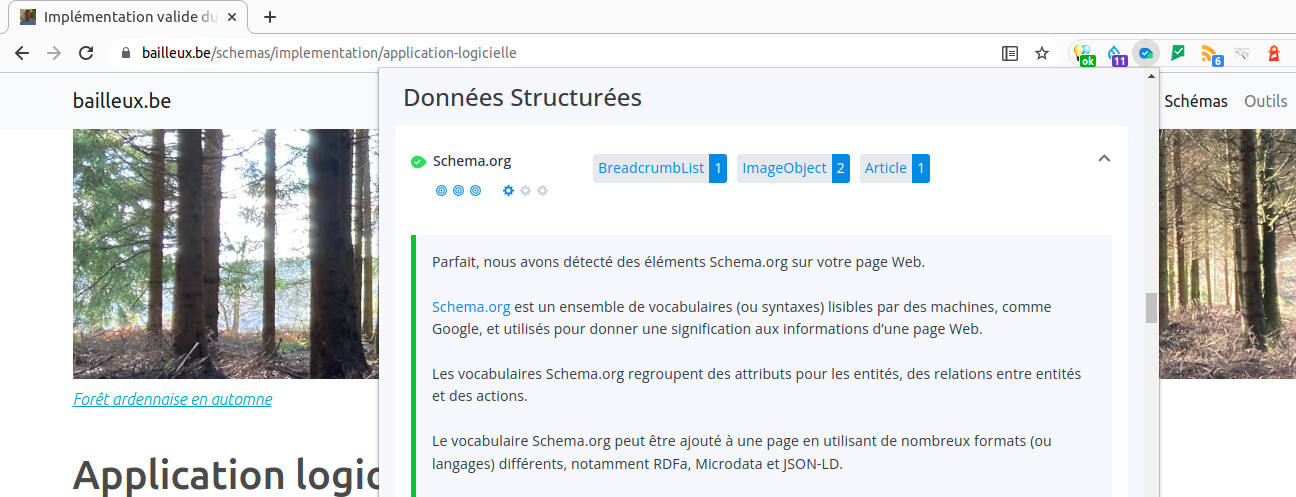
Task: Click the address bar URL field
Action: click(560, 53)
